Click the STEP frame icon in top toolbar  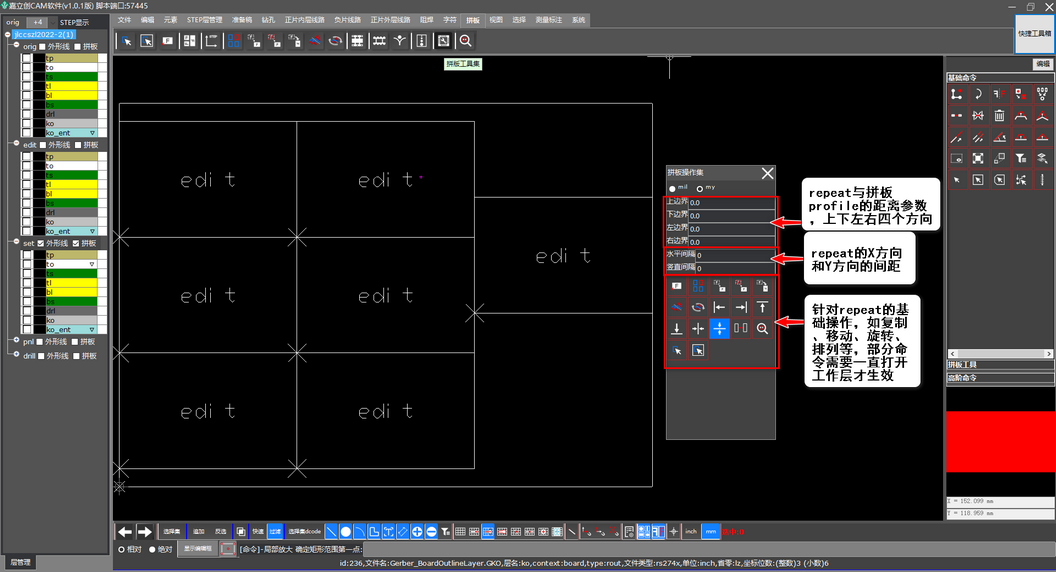coord(211,41)
